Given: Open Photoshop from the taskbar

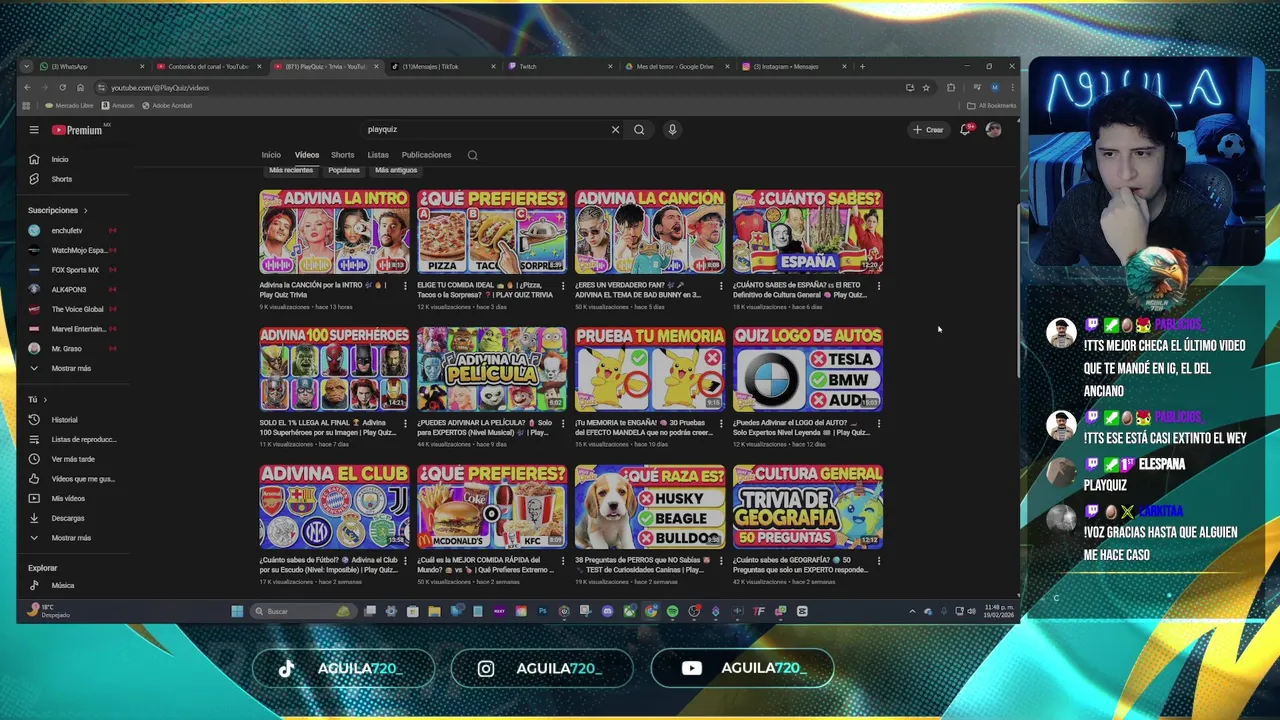Looking at the screenshot, I should pos(542,611).
